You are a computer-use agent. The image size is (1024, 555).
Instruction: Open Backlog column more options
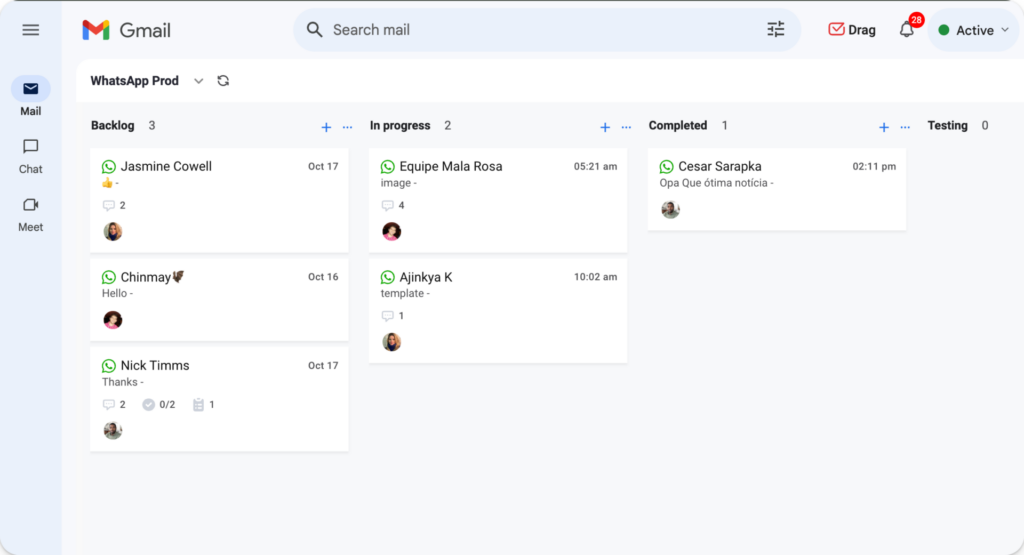coord(347,127)
